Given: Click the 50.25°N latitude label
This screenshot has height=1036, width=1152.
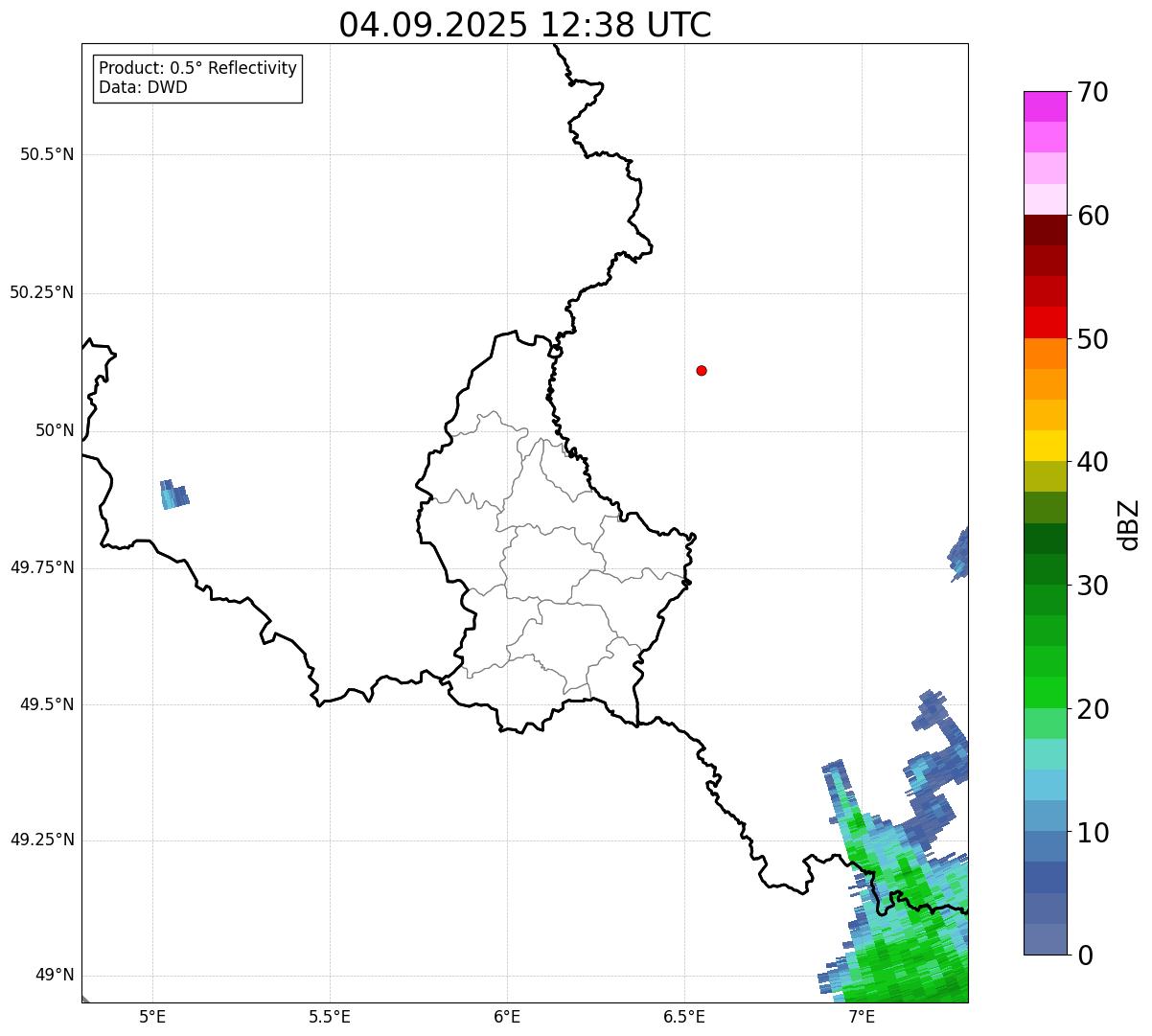Looking at the screenshot, I should 42,292.
